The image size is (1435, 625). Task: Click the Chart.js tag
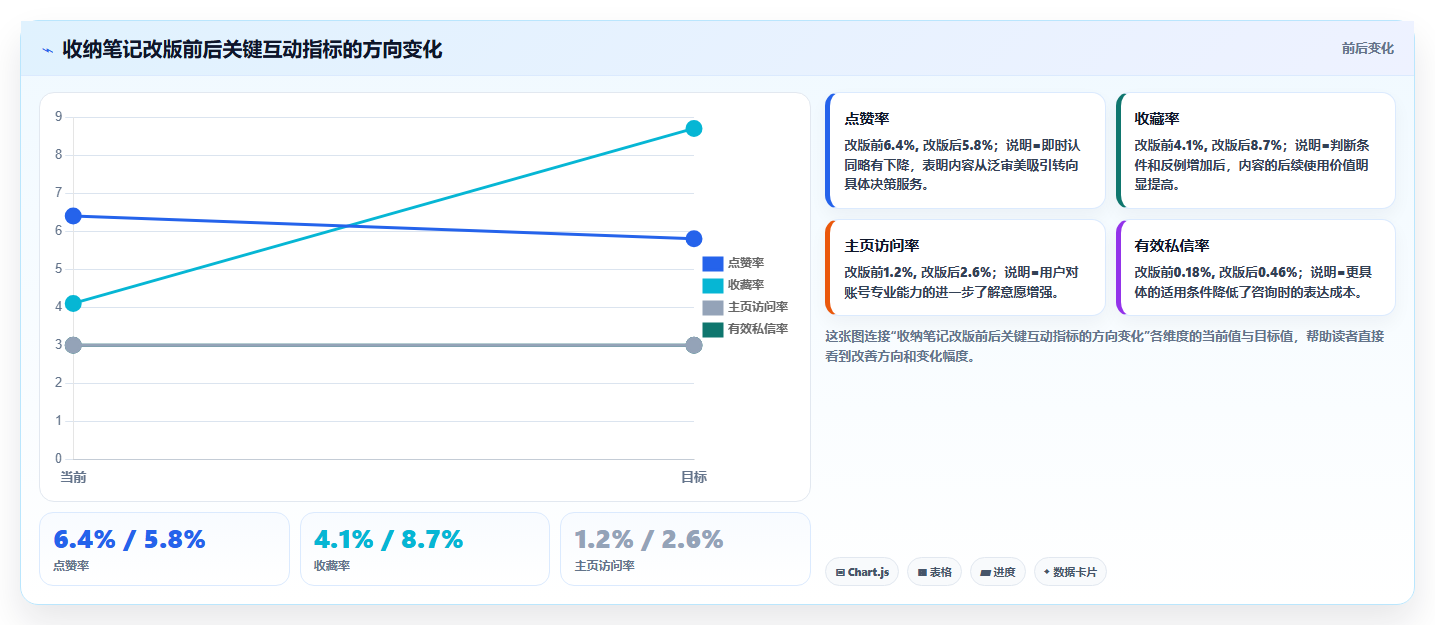[x=862, y=572]
